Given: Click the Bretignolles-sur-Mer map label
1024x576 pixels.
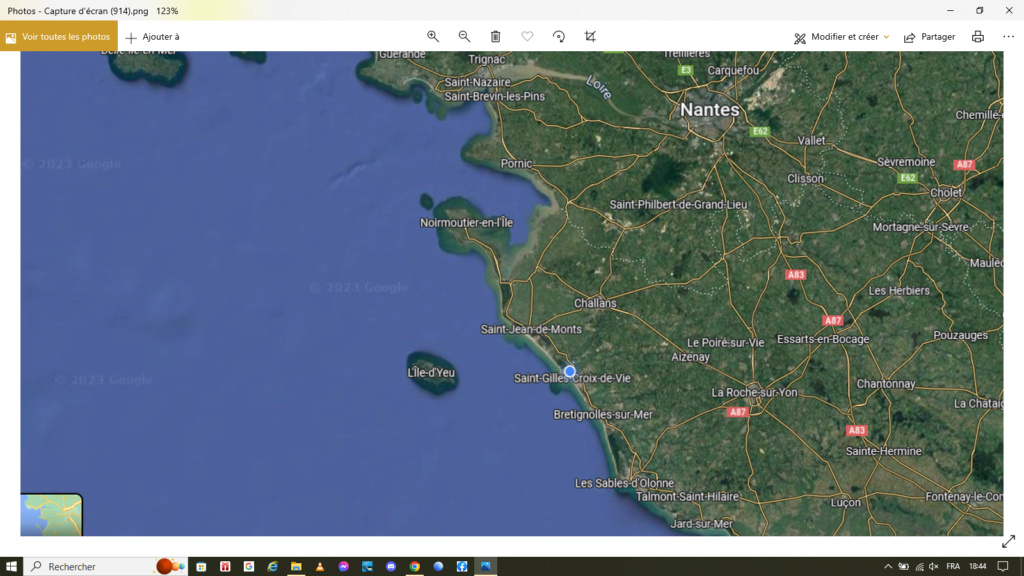Looking at the screenshot, I should [603, 415].
